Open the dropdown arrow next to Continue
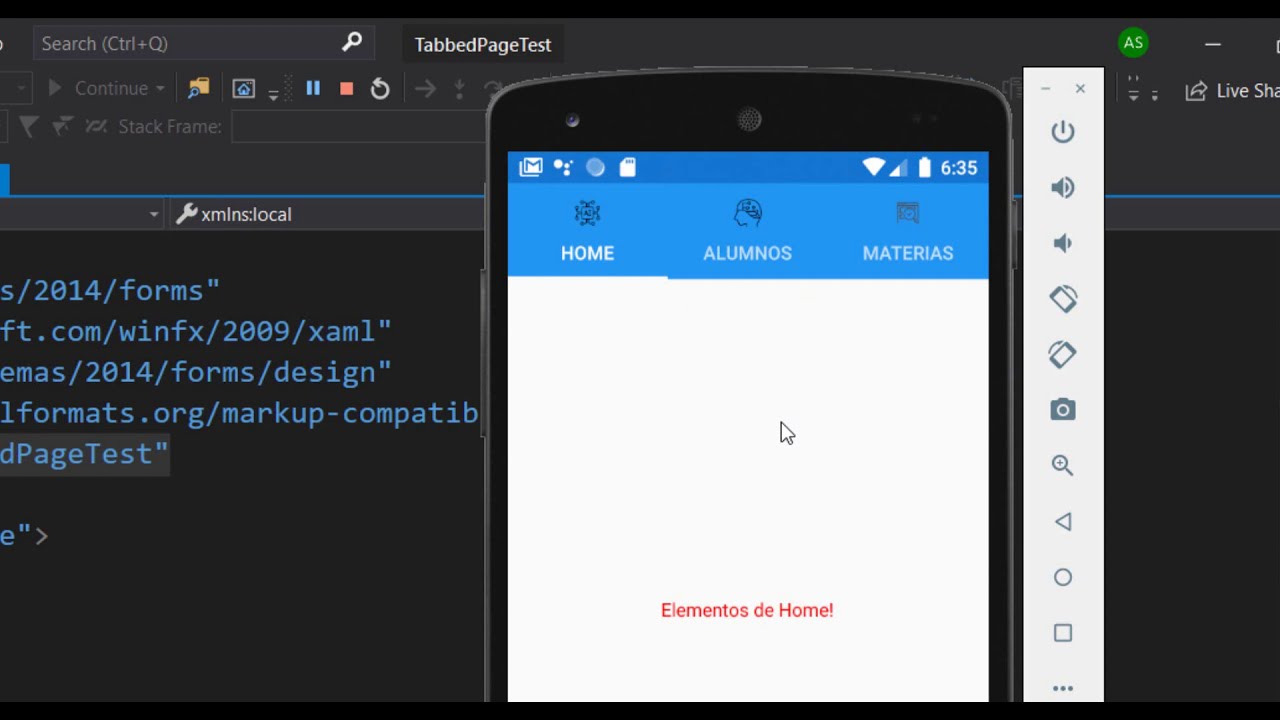Viewport: 1280px width, 720px height. (160, 89)
